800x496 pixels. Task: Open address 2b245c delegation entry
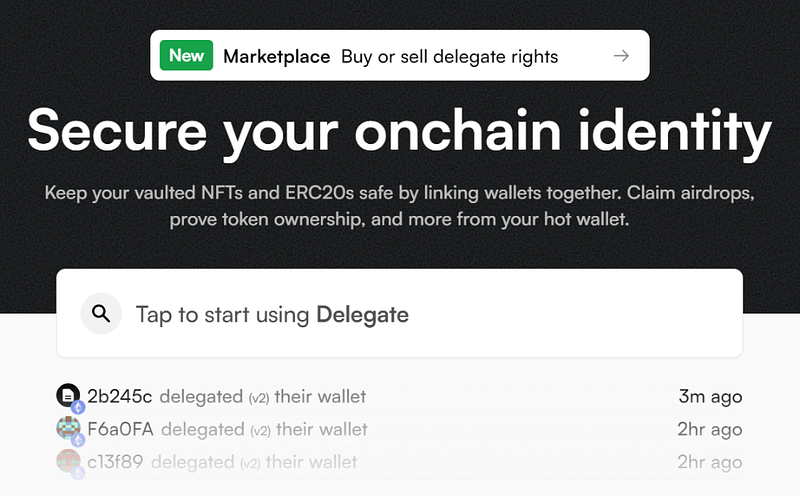(120, 396)
